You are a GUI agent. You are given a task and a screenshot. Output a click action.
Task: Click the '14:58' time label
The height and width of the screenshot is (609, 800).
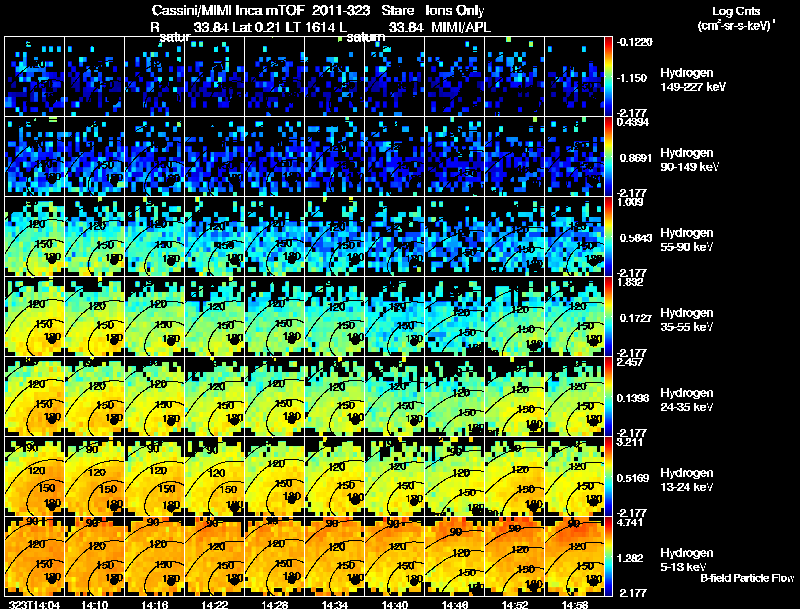[575, 604]
